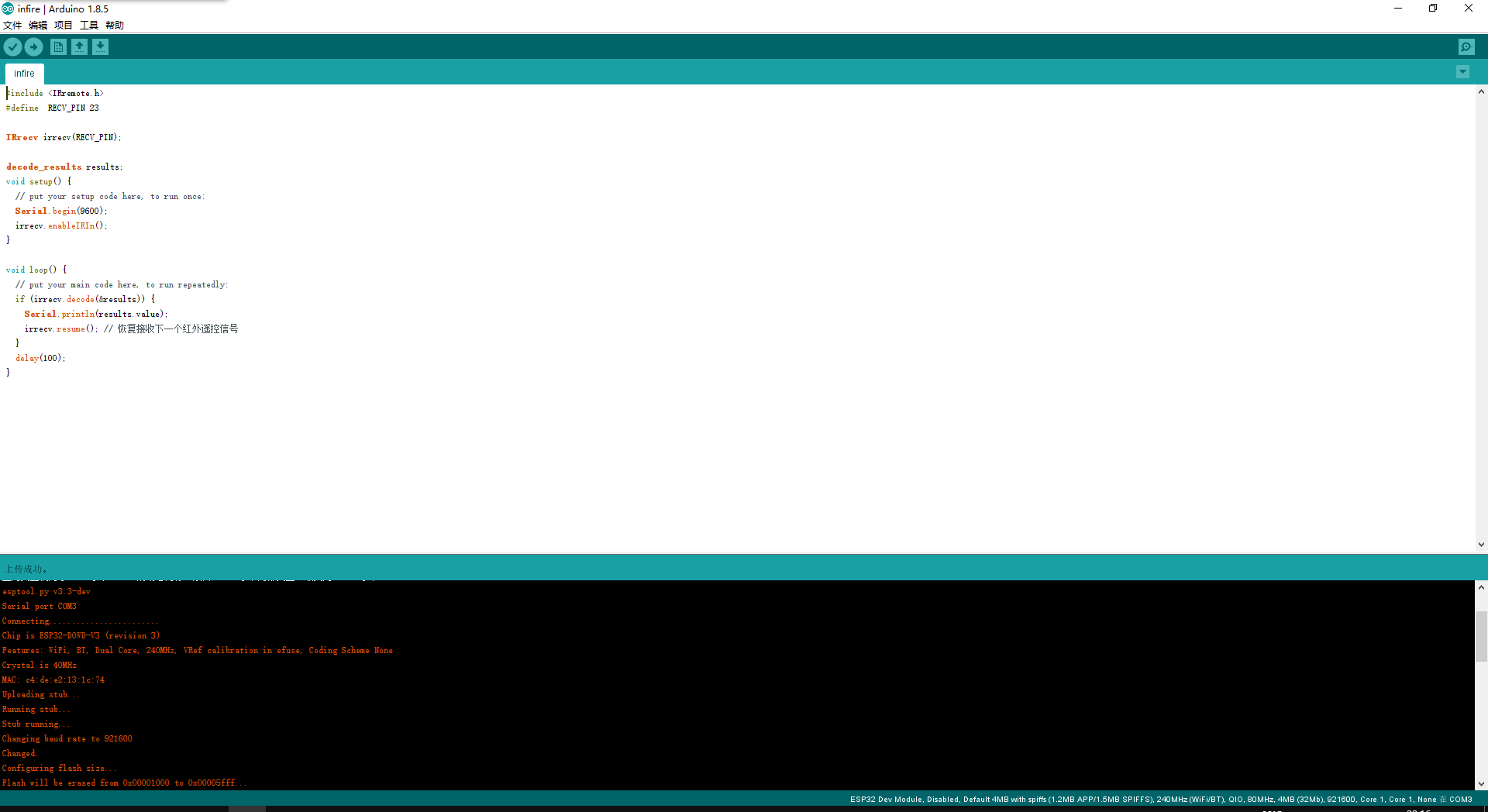Click the 'IRrecv irrecv(RECV_PIN);' line
This screenshot has height=812, width=1488.
64,138
